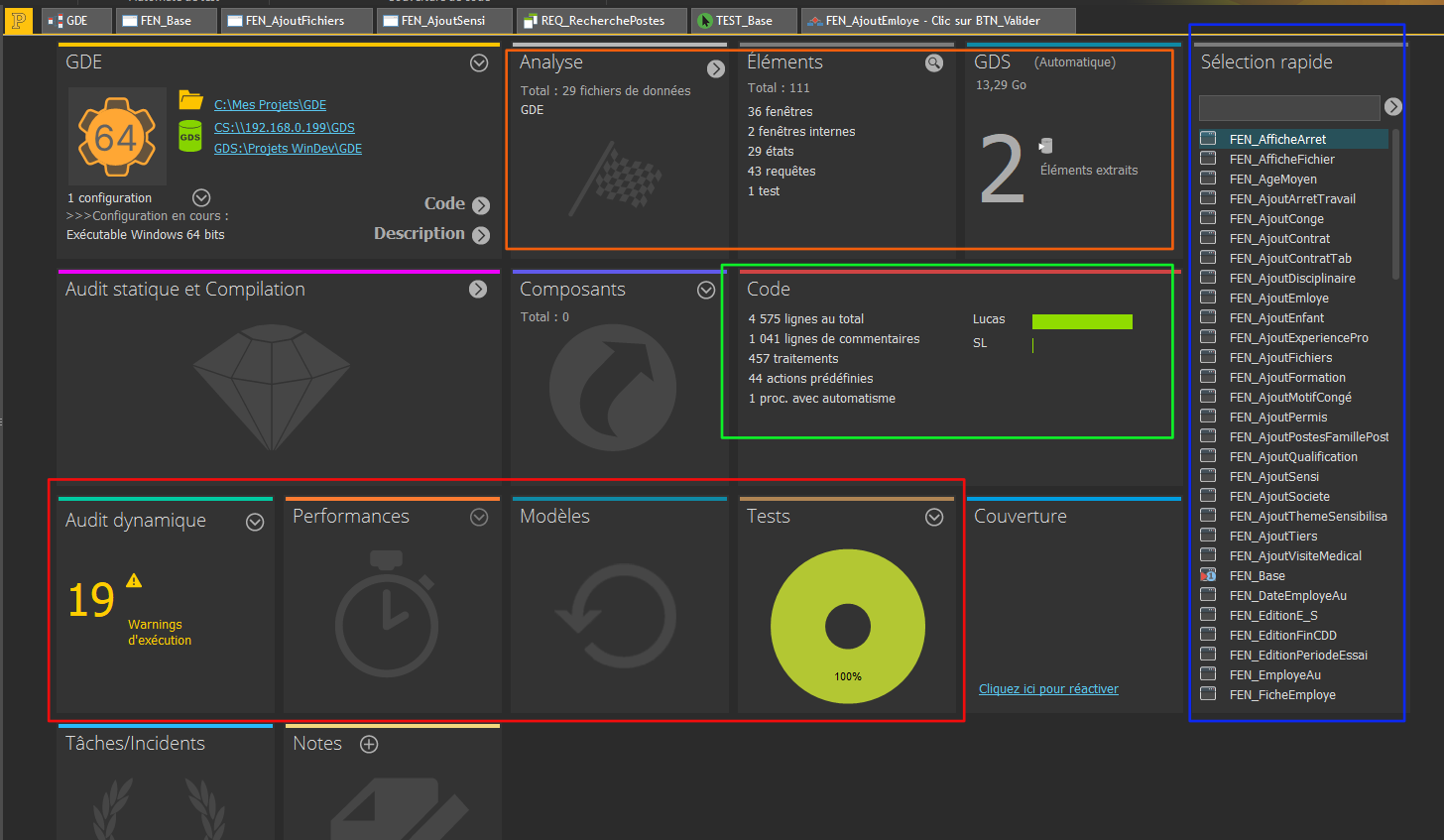
Task: Select FEN_AjoutPermis in the list
Action: [1293, 417]
